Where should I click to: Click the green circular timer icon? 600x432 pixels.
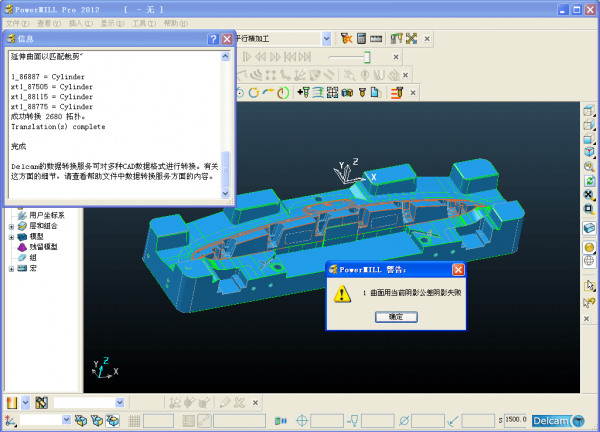coord(283,93)
